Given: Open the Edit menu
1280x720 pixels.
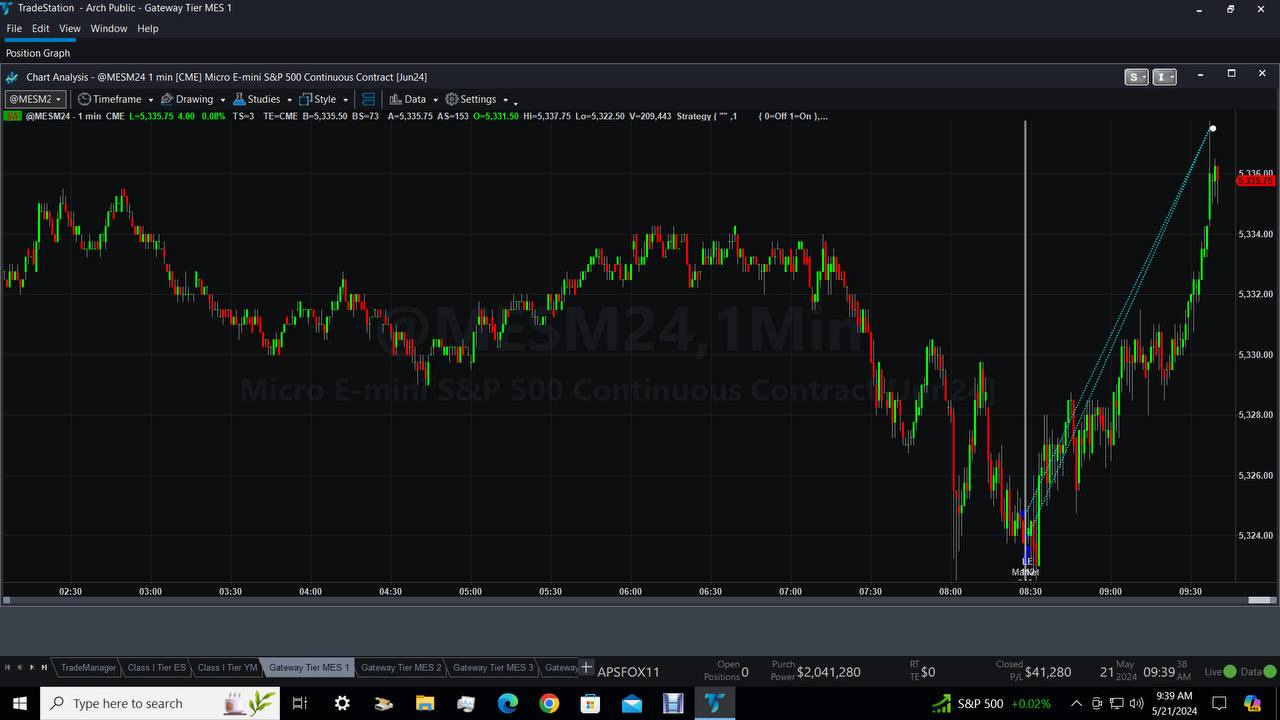Looking at the screenshot, I should 40,28.
